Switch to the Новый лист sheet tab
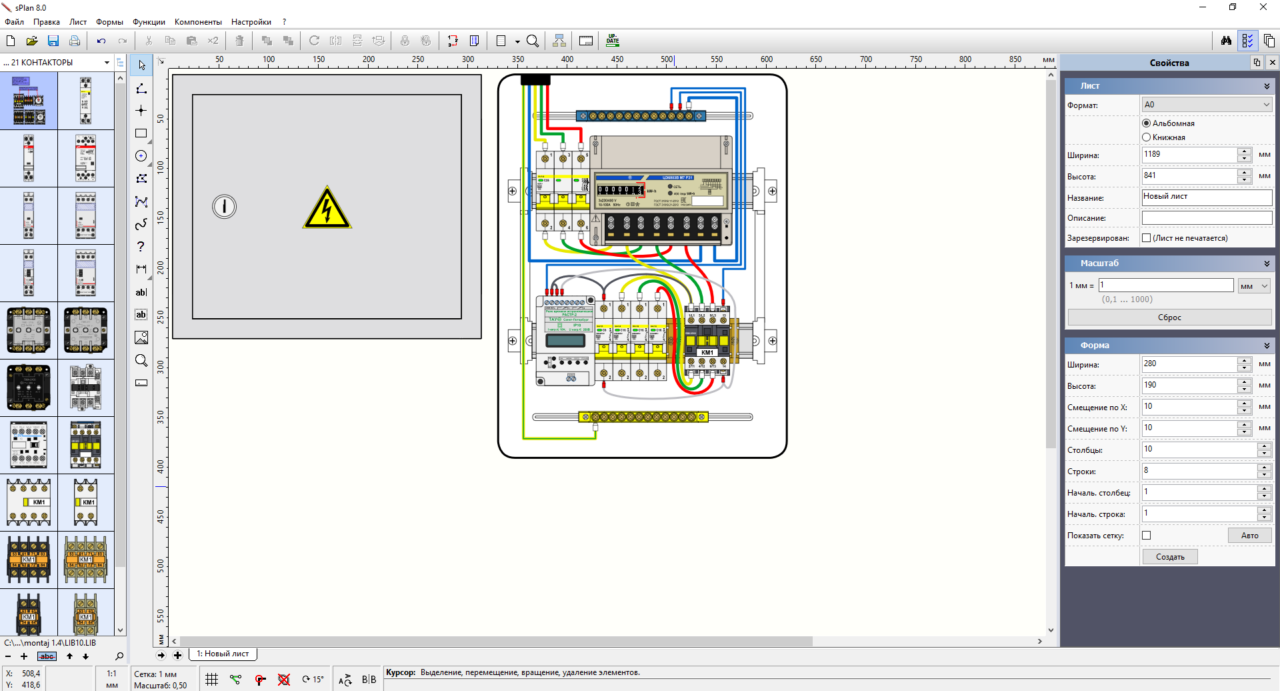 pyautogui.click(x=223, y=653)
